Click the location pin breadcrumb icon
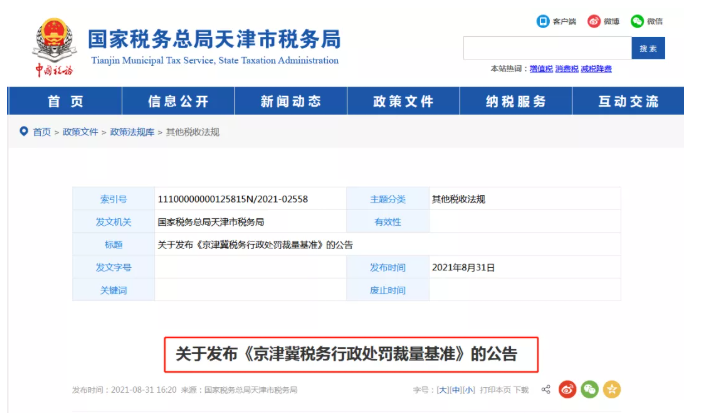 point(23,131)
